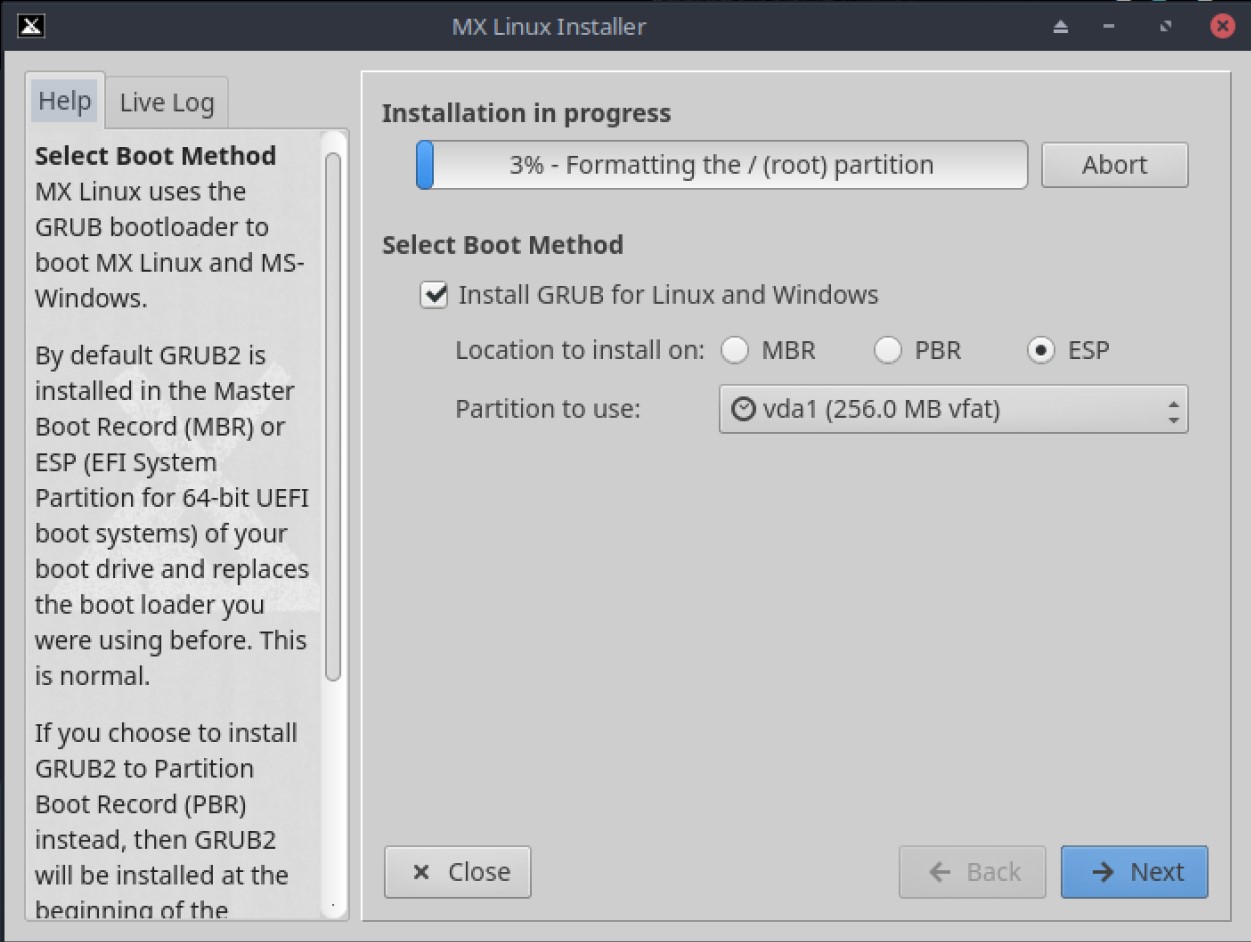The width and height of the screenshot is (1251, 942).
Task: Select ESP as install location
Action: coord(1041,351)
